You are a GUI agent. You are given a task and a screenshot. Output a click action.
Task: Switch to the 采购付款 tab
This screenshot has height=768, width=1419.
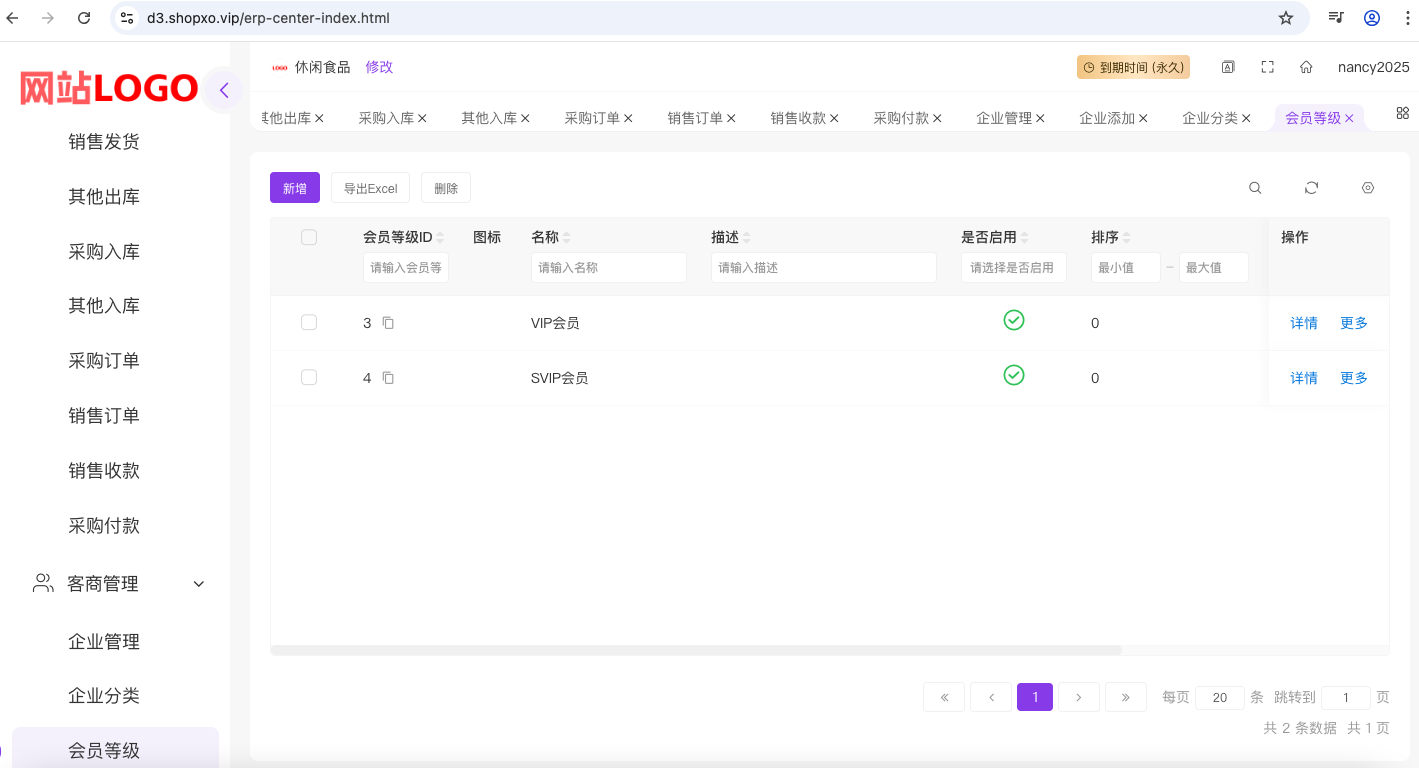(901, 118)
